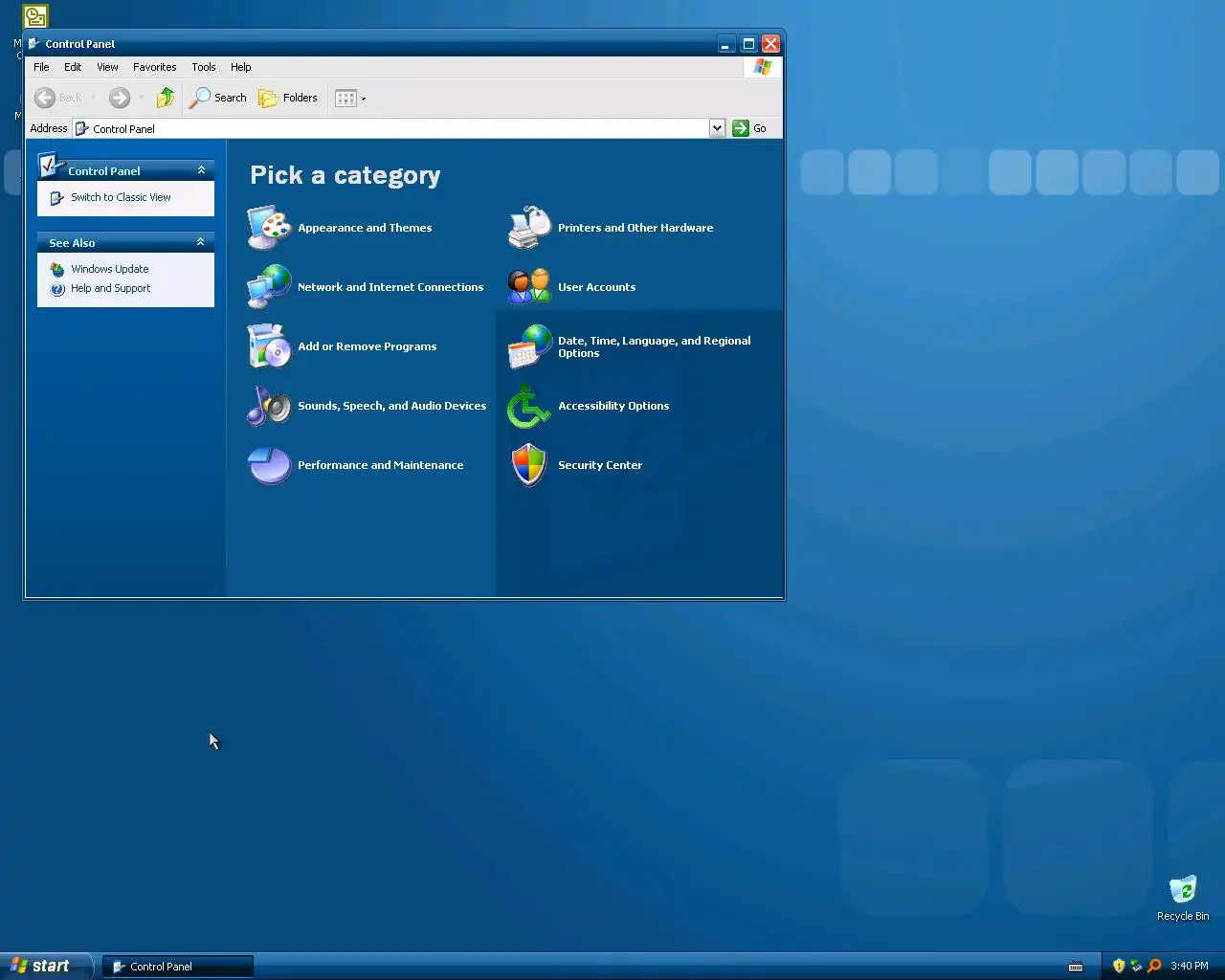Open the Security Center text link
This screenshot has width=1225, height=980.
[600, 465]
